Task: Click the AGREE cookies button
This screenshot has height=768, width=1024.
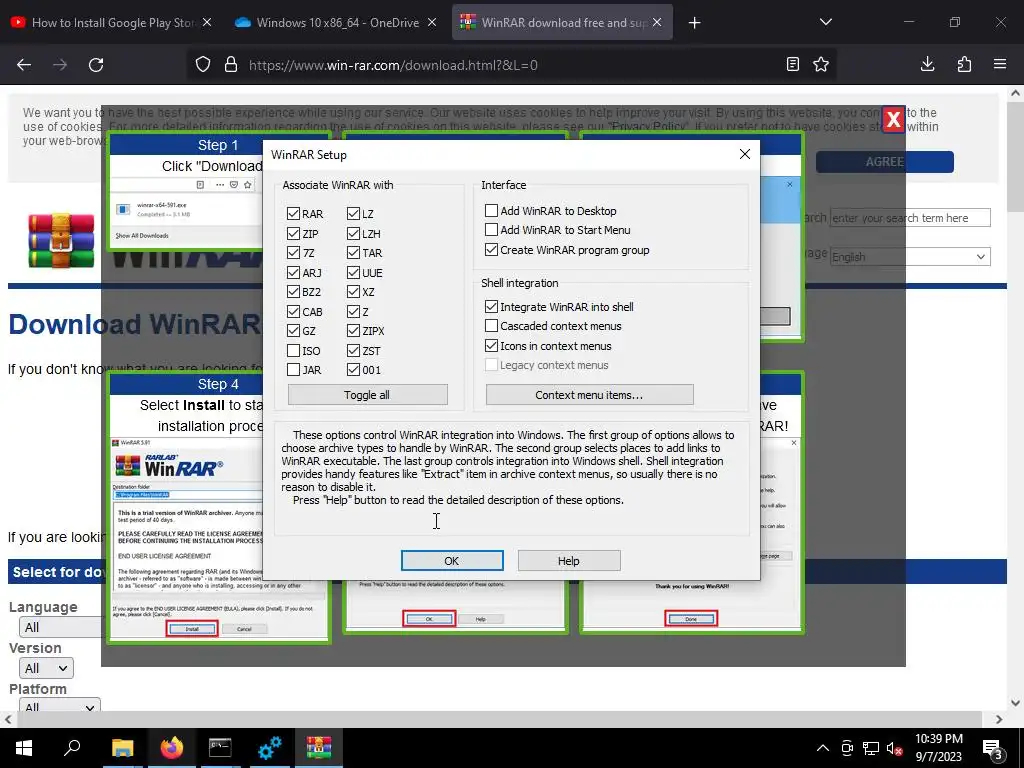Action: [x=884, y=162]
